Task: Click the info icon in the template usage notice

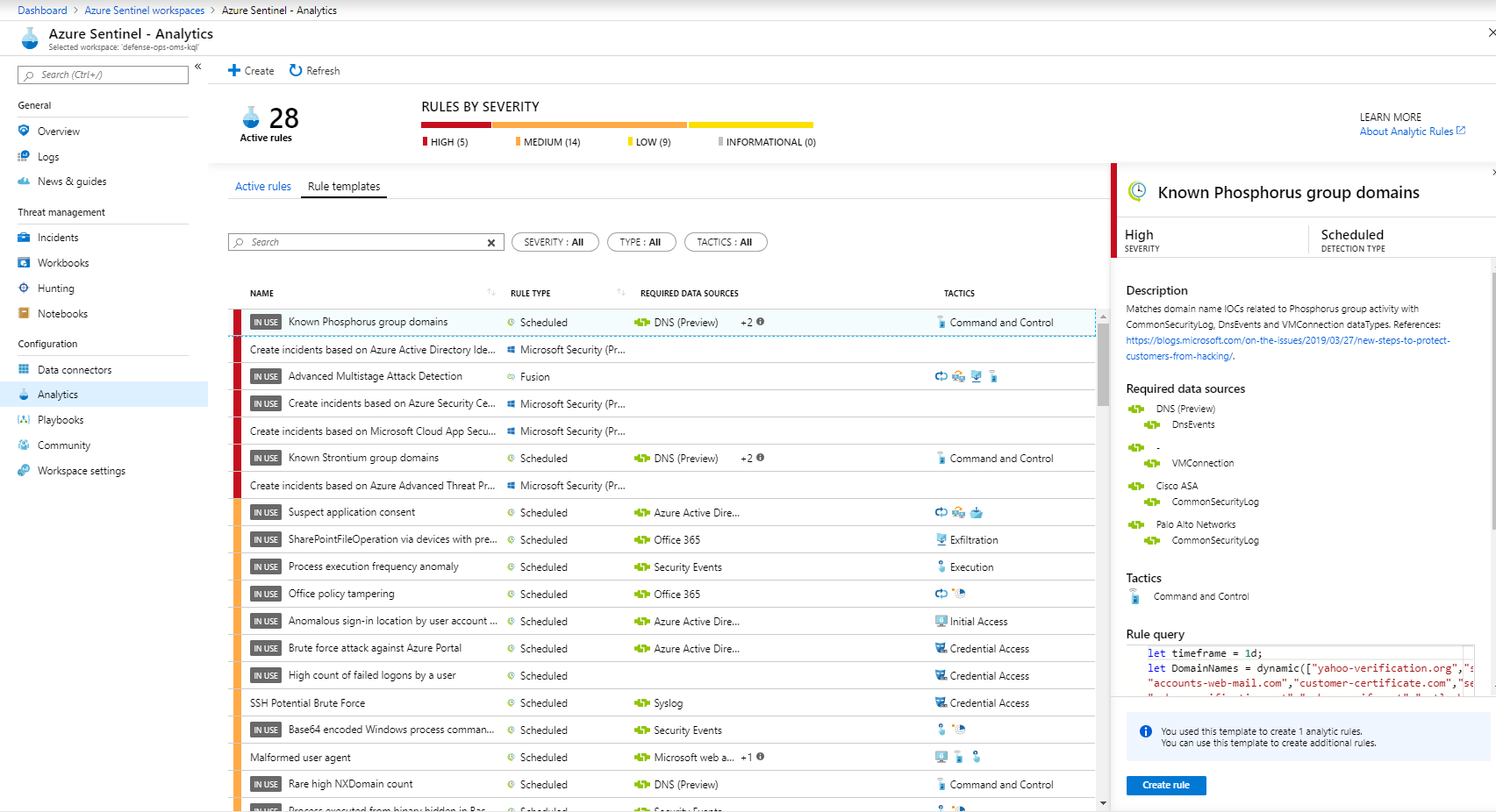Action: (x=1145, y=731)
